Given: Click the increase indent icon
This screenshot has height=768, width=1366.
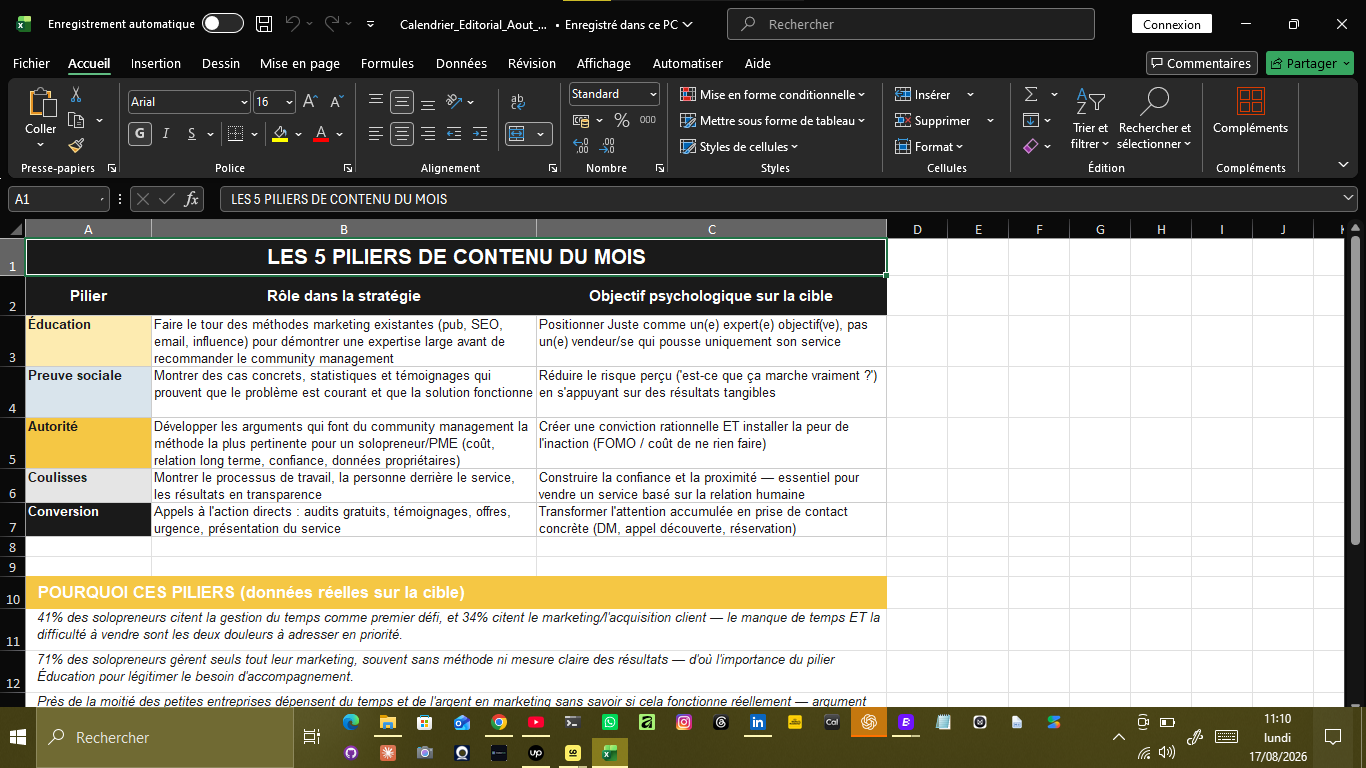Looking at the screenshot, I should tap(480, 133).
